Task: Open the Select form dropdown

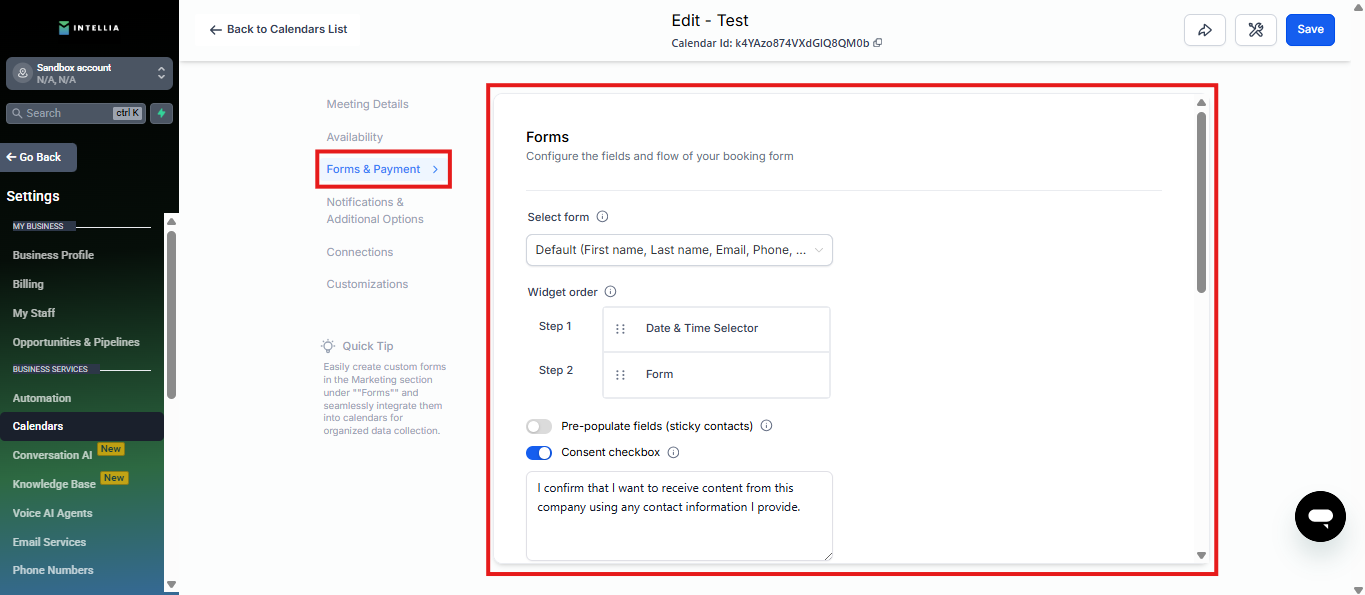Action: 679,250
